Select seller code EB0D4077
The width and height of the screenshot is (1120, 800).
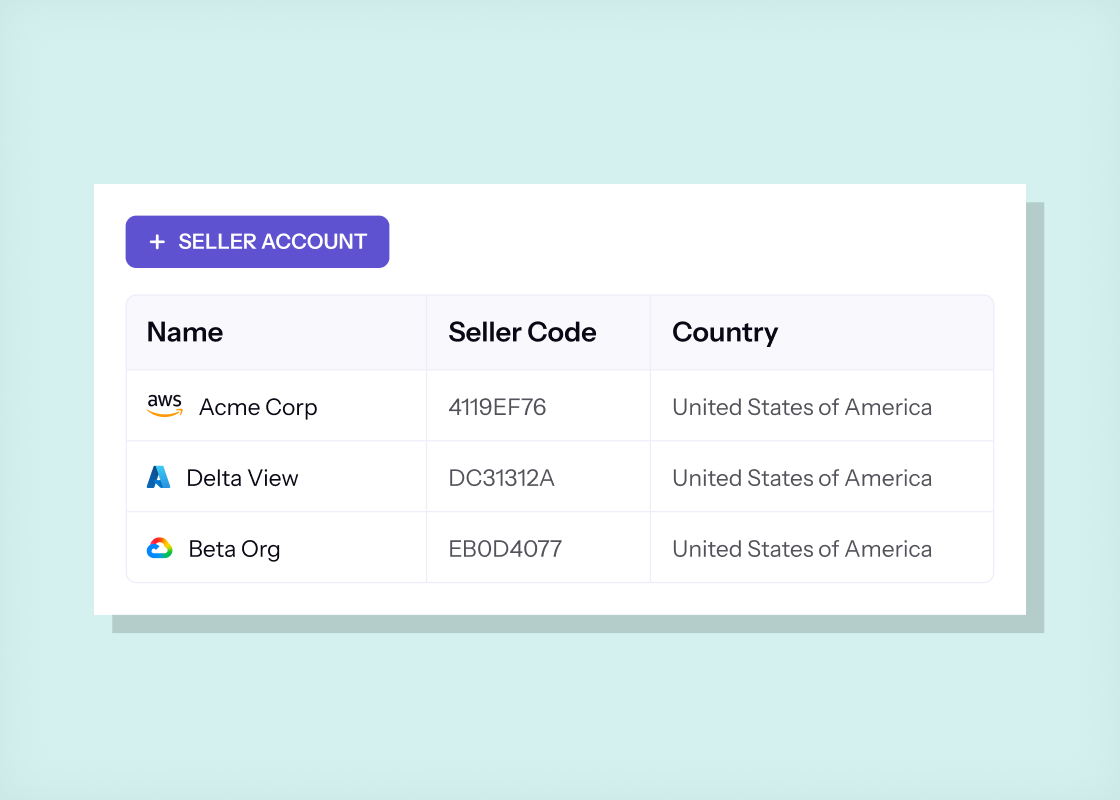505,549
